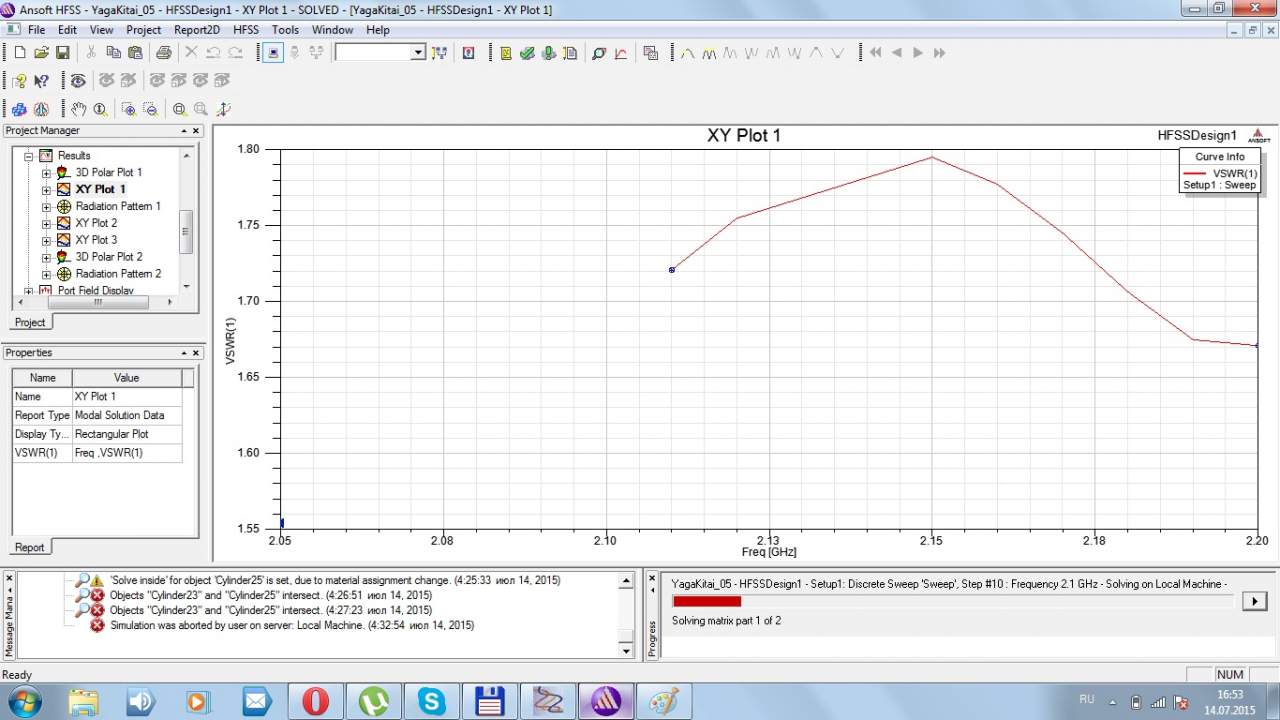Screen dimensions: 1280x720
Task: Click the Validate green checkmark icon
Action: (x=527, y=53)
